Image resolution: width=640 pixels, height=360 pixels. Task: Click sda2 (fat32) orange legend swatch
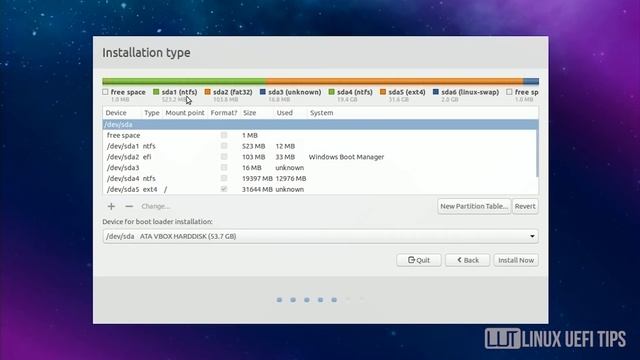[207, 92]
